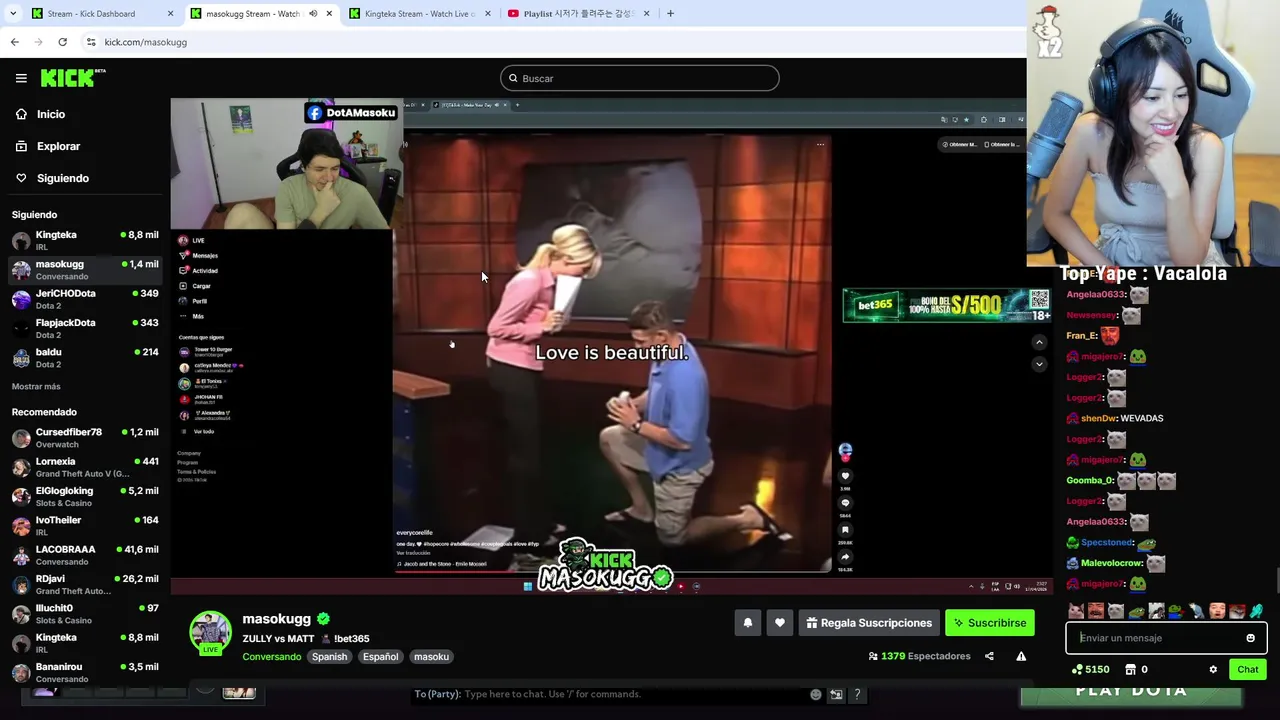
Task: Close the Stream - Kick Dashboard tab
Action: [170, 14]
